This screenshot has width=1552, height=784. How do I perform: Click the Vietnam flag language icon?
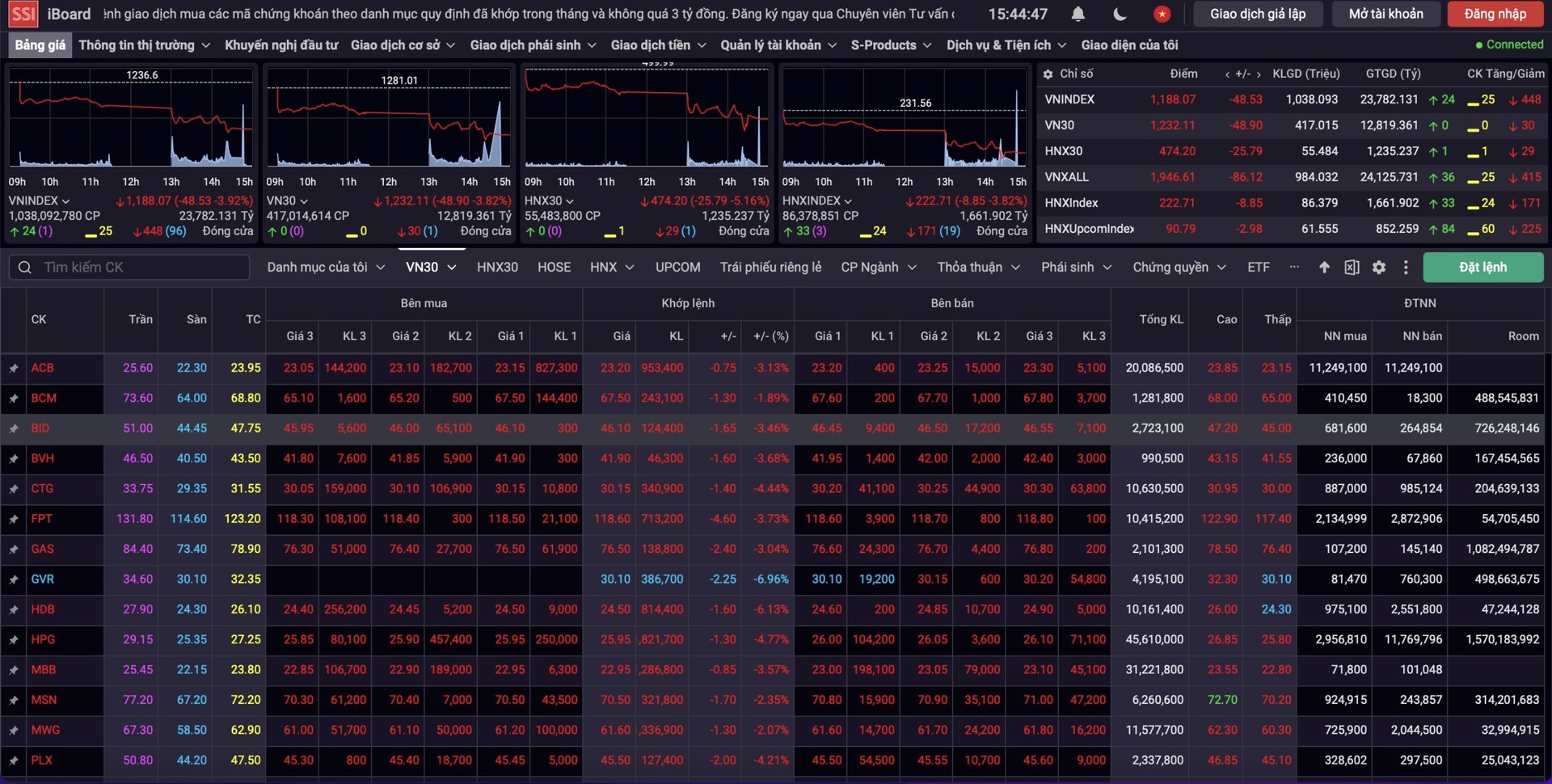click(1162, 14)
